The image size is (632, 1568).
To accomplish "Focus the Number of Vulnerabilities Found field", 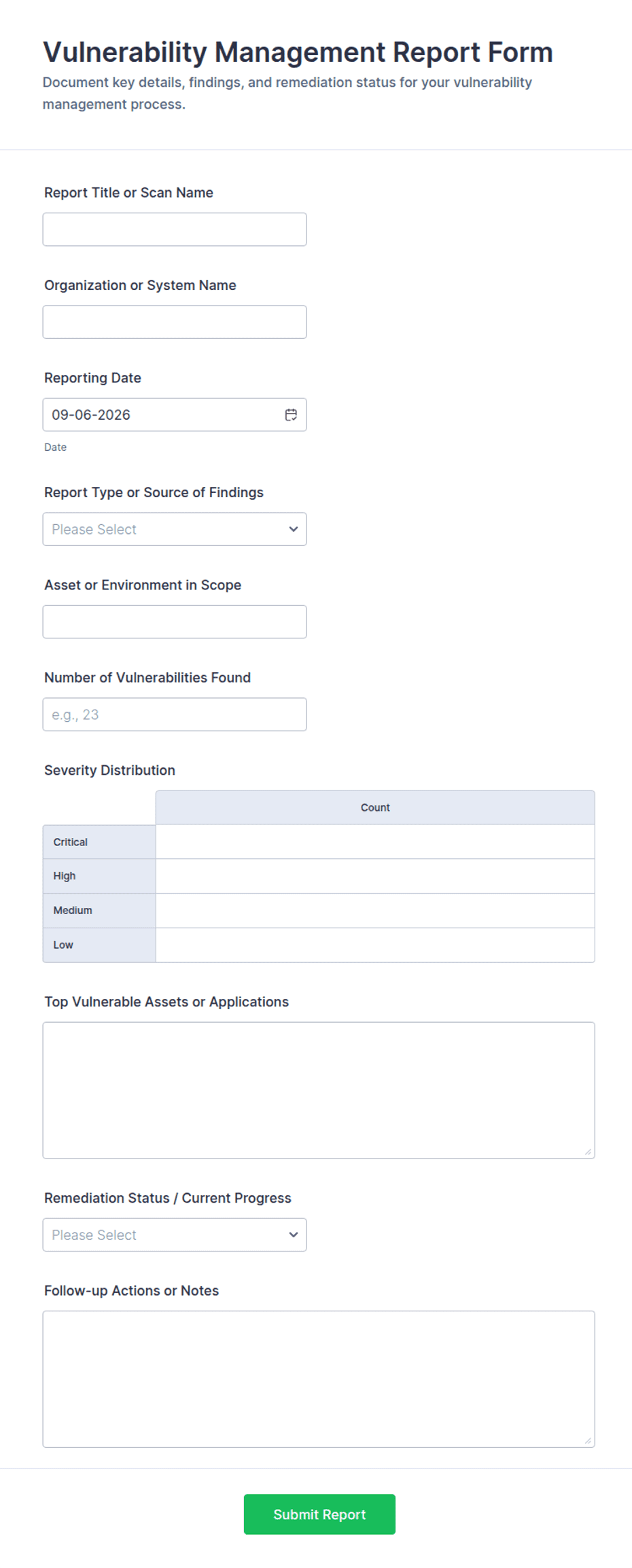I will [x=175, y=714].
